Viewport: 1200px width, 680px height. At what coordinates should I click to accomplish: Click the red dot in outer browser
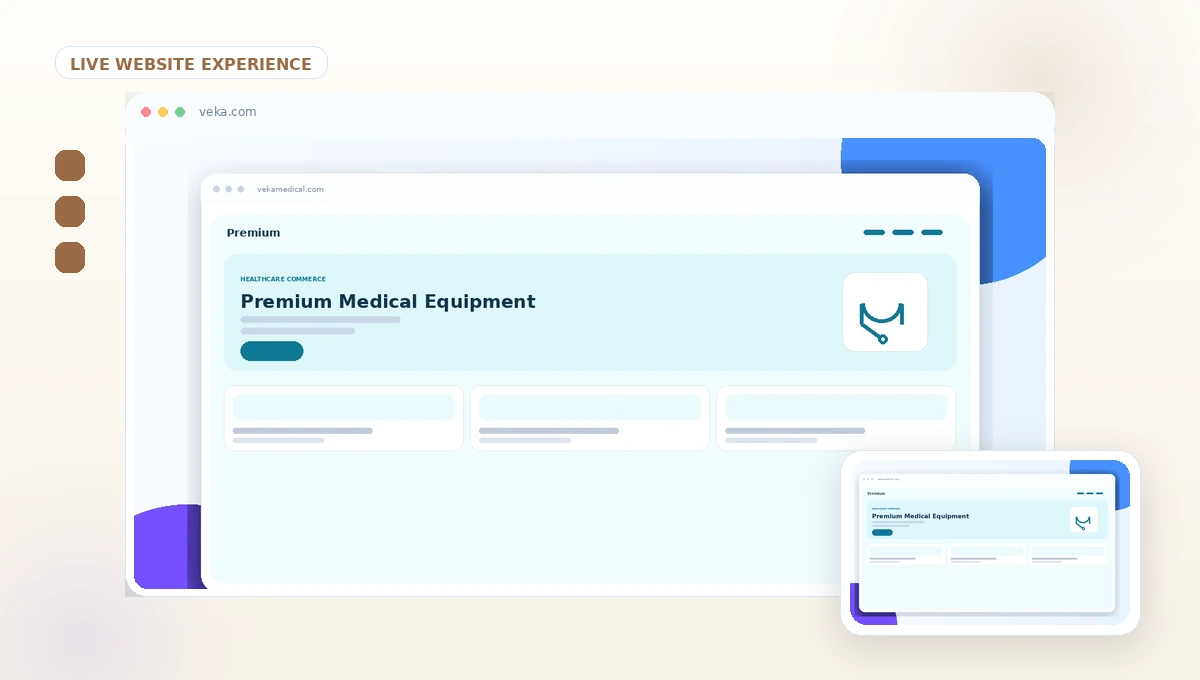click(x=146, y=112)
